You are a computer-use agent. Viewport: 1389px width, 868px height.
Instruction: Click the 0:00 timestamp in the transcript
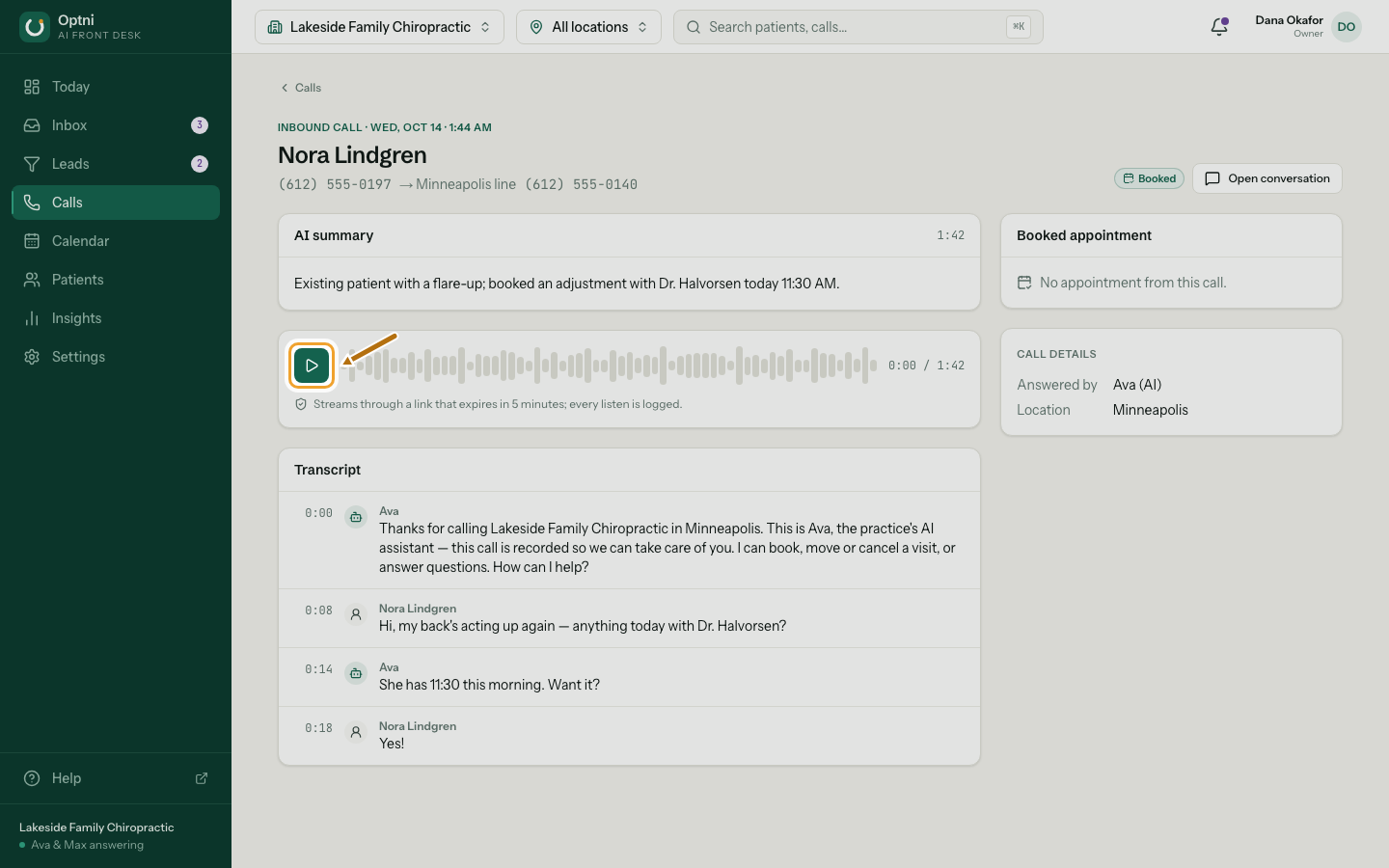(x=318, y=513)
